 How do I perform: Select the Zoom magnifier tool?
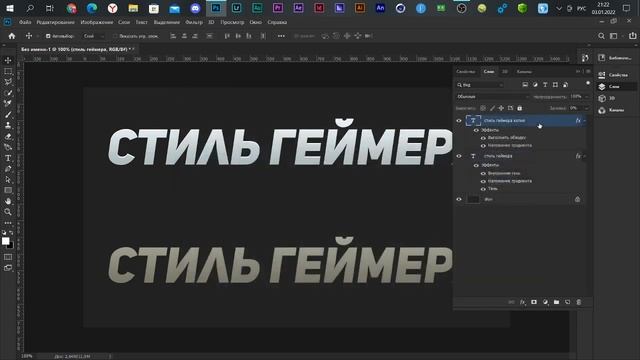point(8,212)
